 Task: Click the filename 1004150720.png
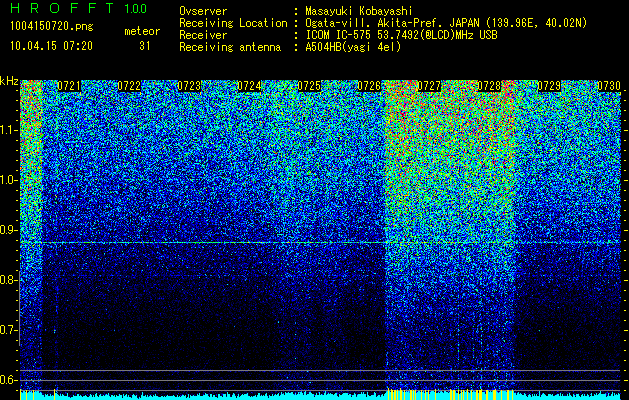[52, 26]
